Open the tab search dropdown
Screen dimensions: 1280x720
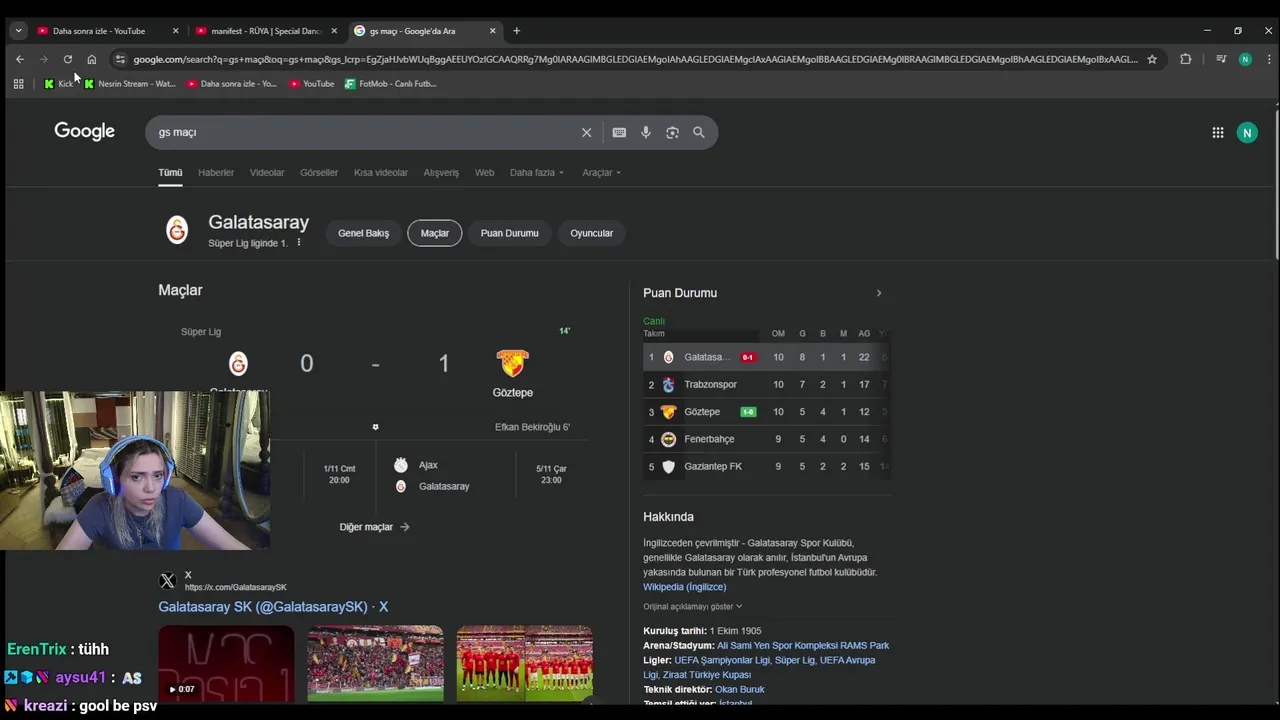pyautogui.click(x=18, y=31)
